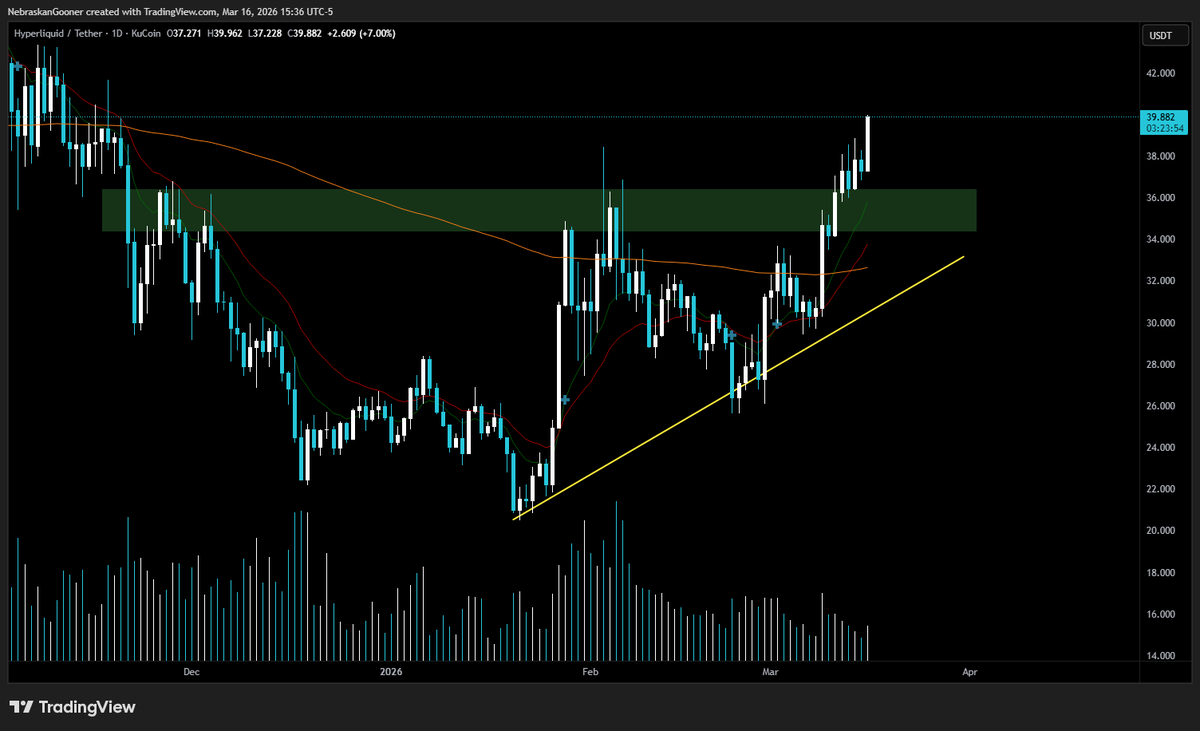This screenshot has width=1200, height=731.
Task: Click the 22.000 price axis label
Action: click(1161, 490)
